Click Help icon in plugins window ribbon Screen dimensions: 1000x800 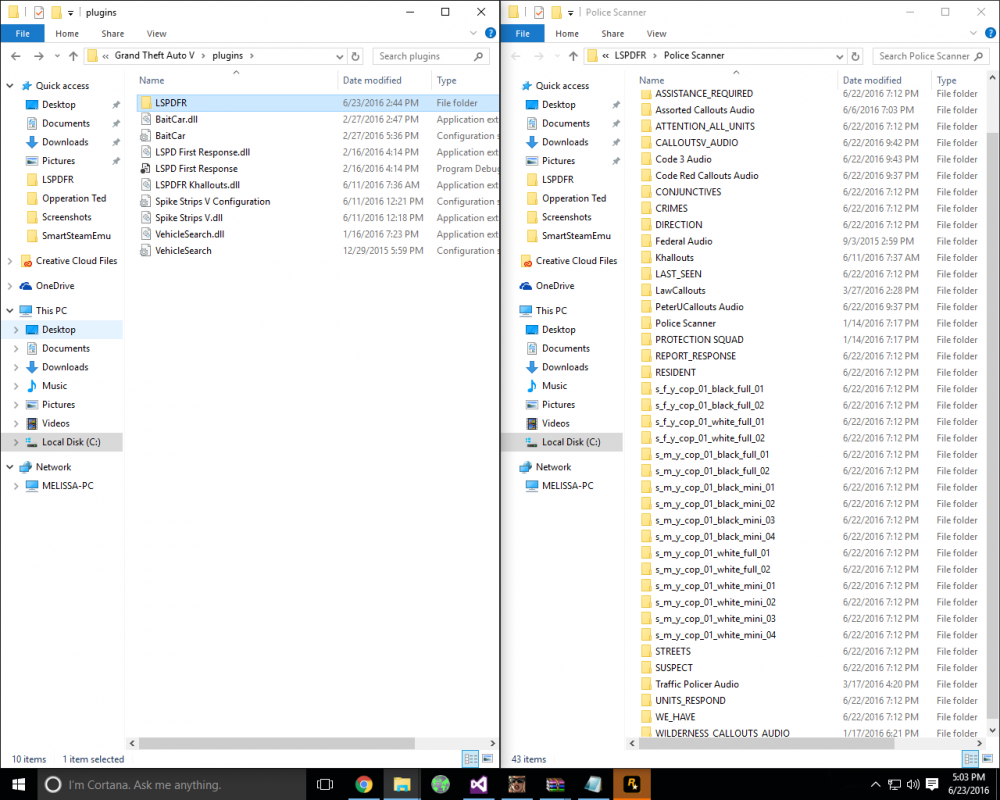point(490,33)
